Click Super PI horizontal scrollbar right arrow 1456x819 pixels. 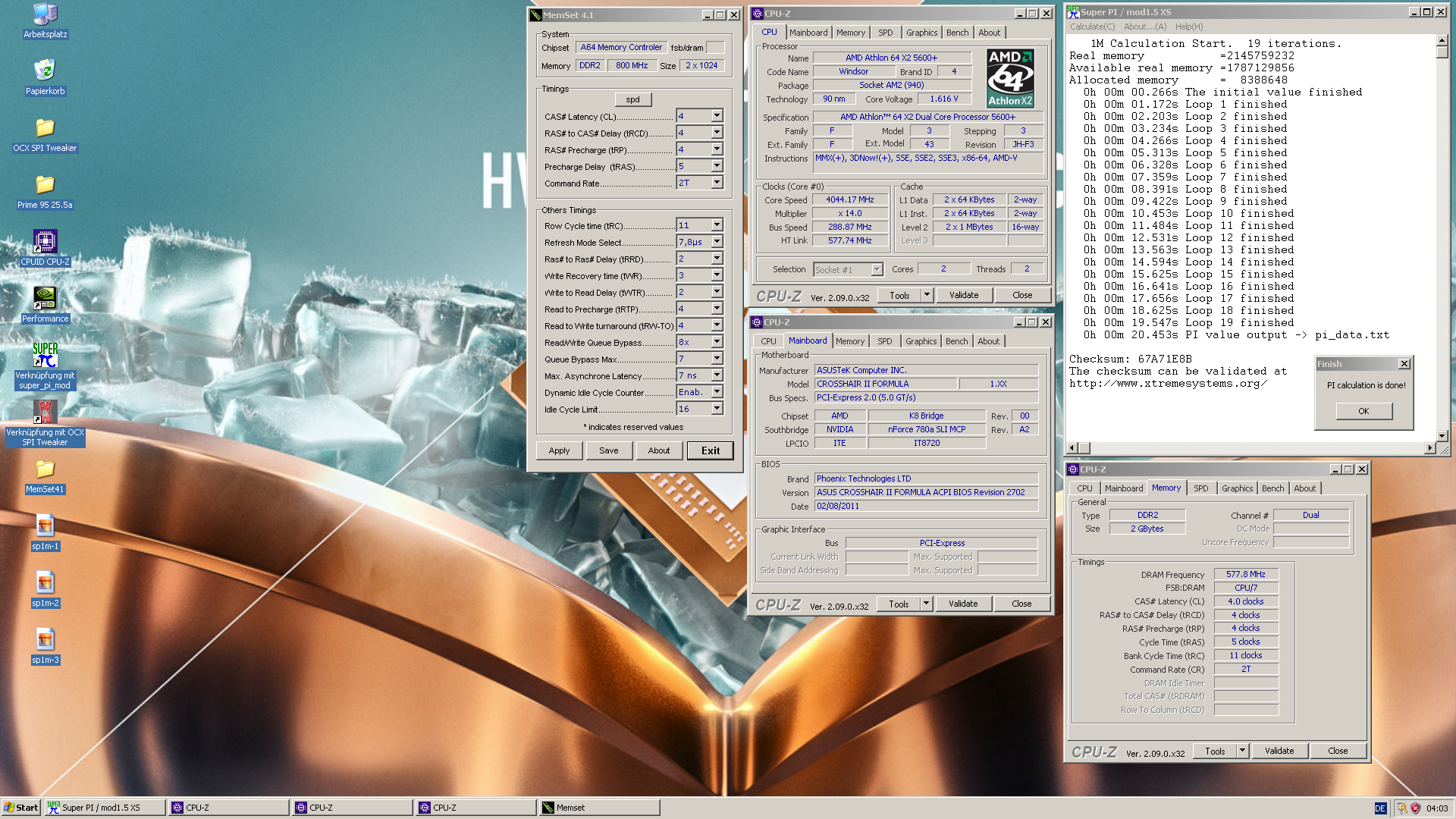[1430, 448]
